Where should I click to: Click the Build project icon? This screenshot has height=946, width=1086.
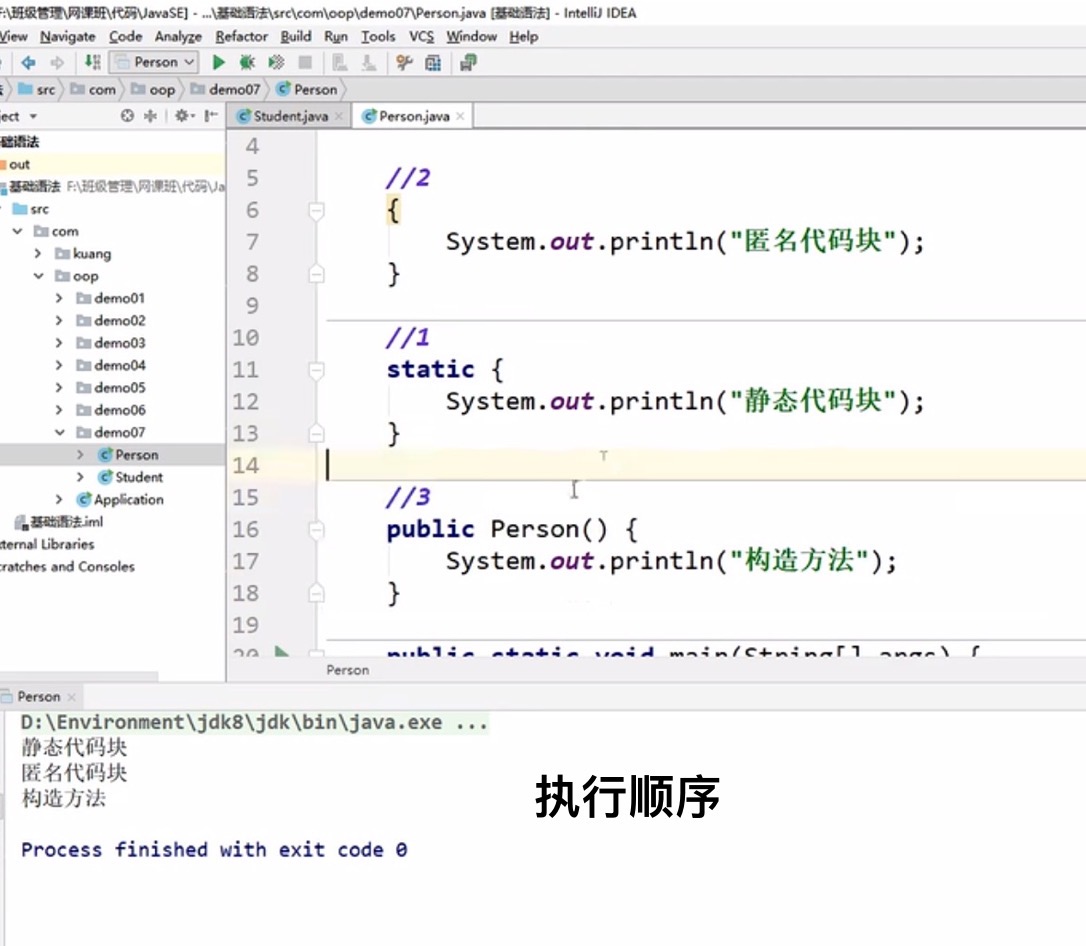92,62
